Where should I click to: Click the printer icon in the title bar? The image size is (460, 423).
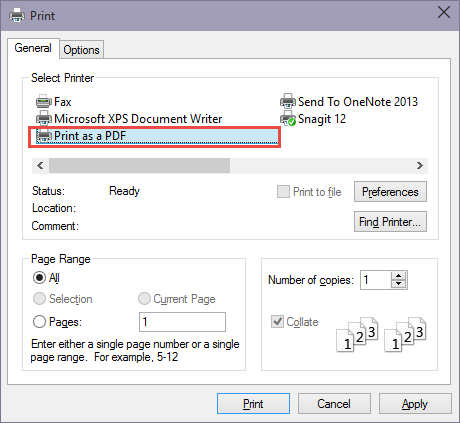17,16
